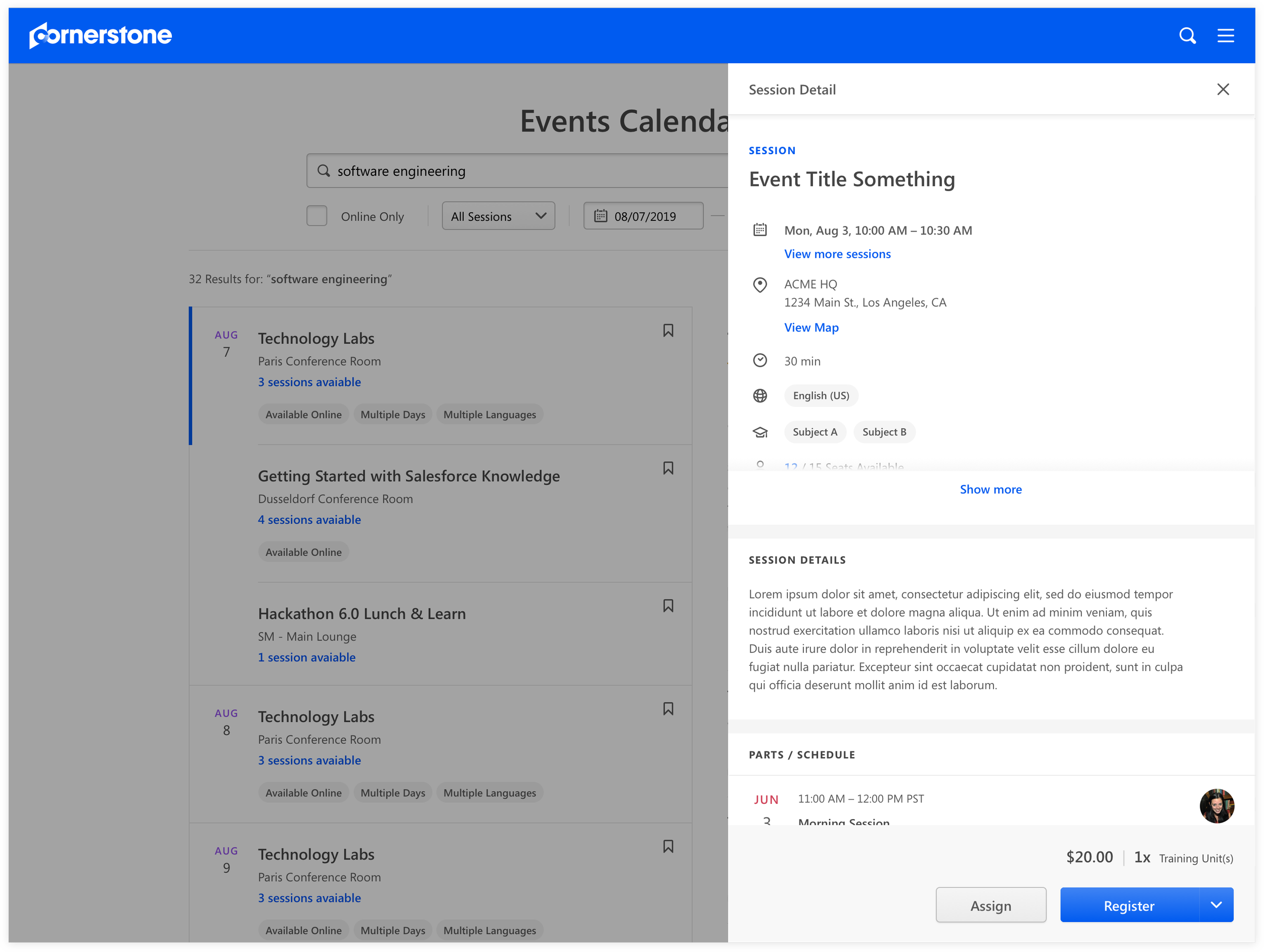Click the Register button
This screenshot has height=952, width=1264.
1128,905
